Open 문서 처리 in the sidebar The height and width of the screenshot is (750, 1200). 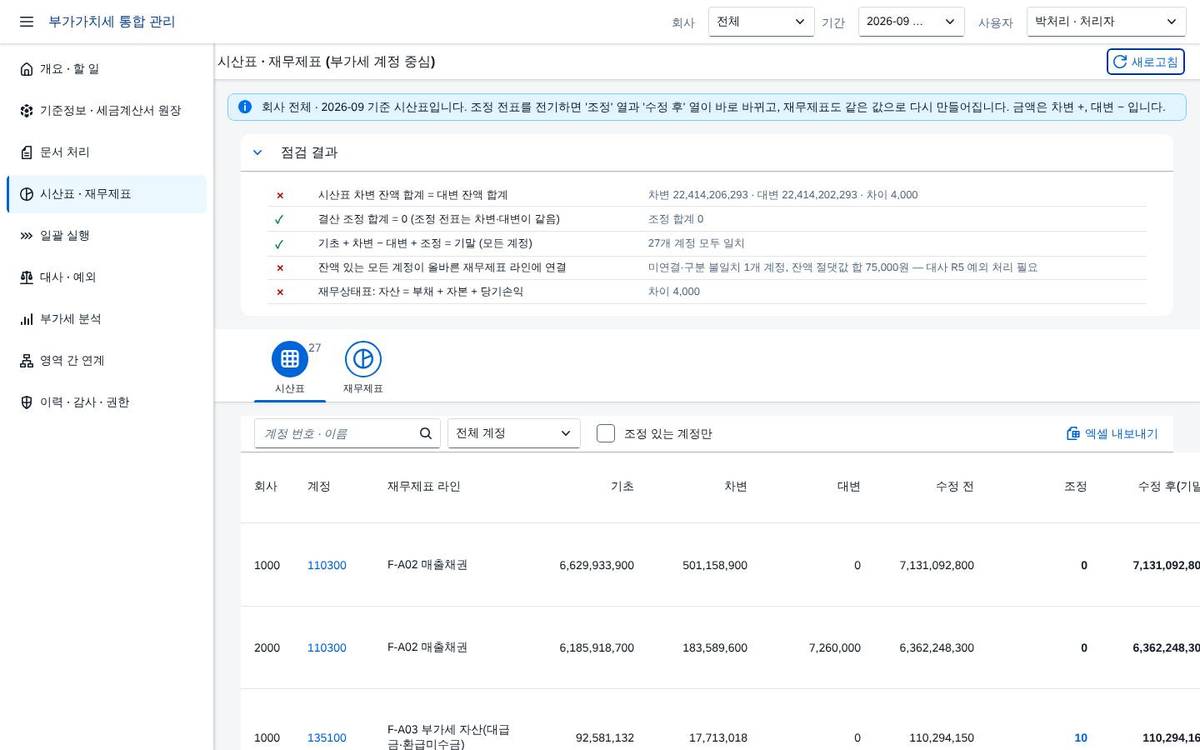(x=107, y=152)
